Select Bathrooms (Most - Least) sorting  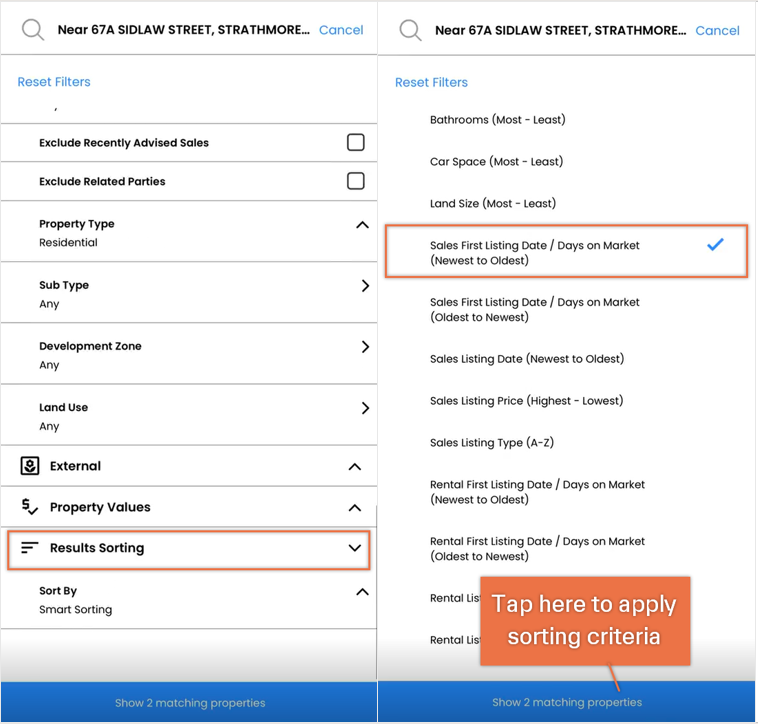(497, 119)
